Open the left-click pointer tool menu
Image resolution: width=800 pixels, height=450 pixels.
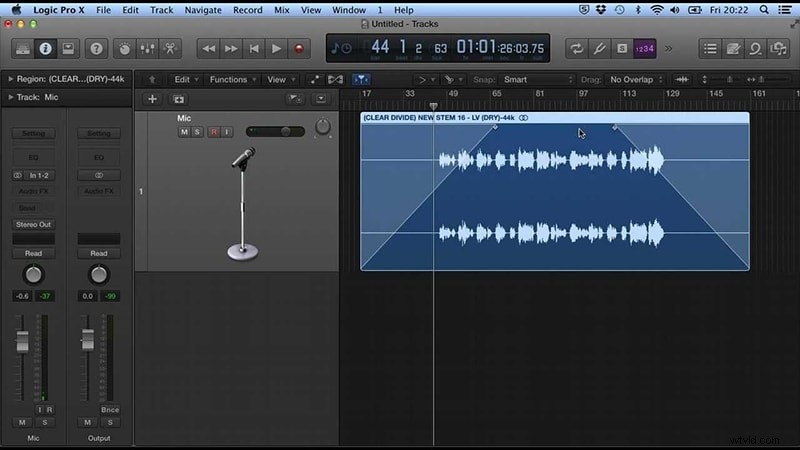[426, 80]
